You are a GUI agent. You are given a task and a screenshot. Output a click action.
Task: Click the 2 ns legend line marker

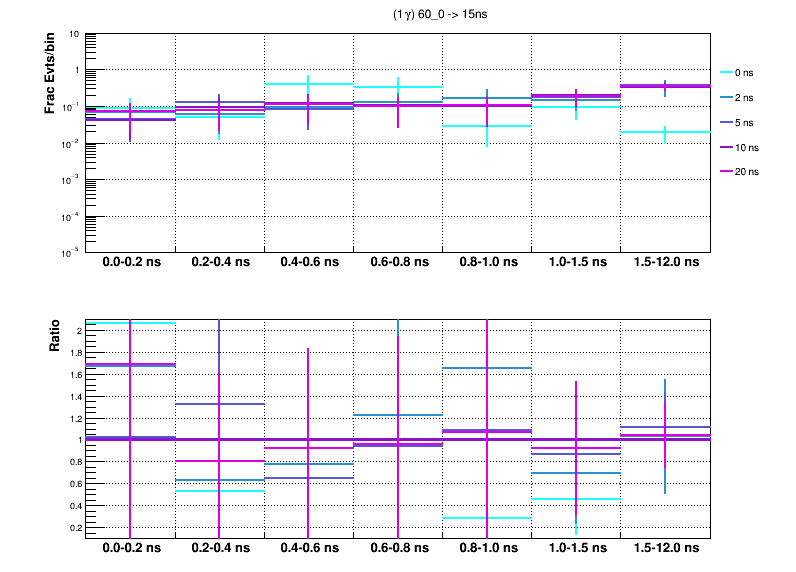726,98
